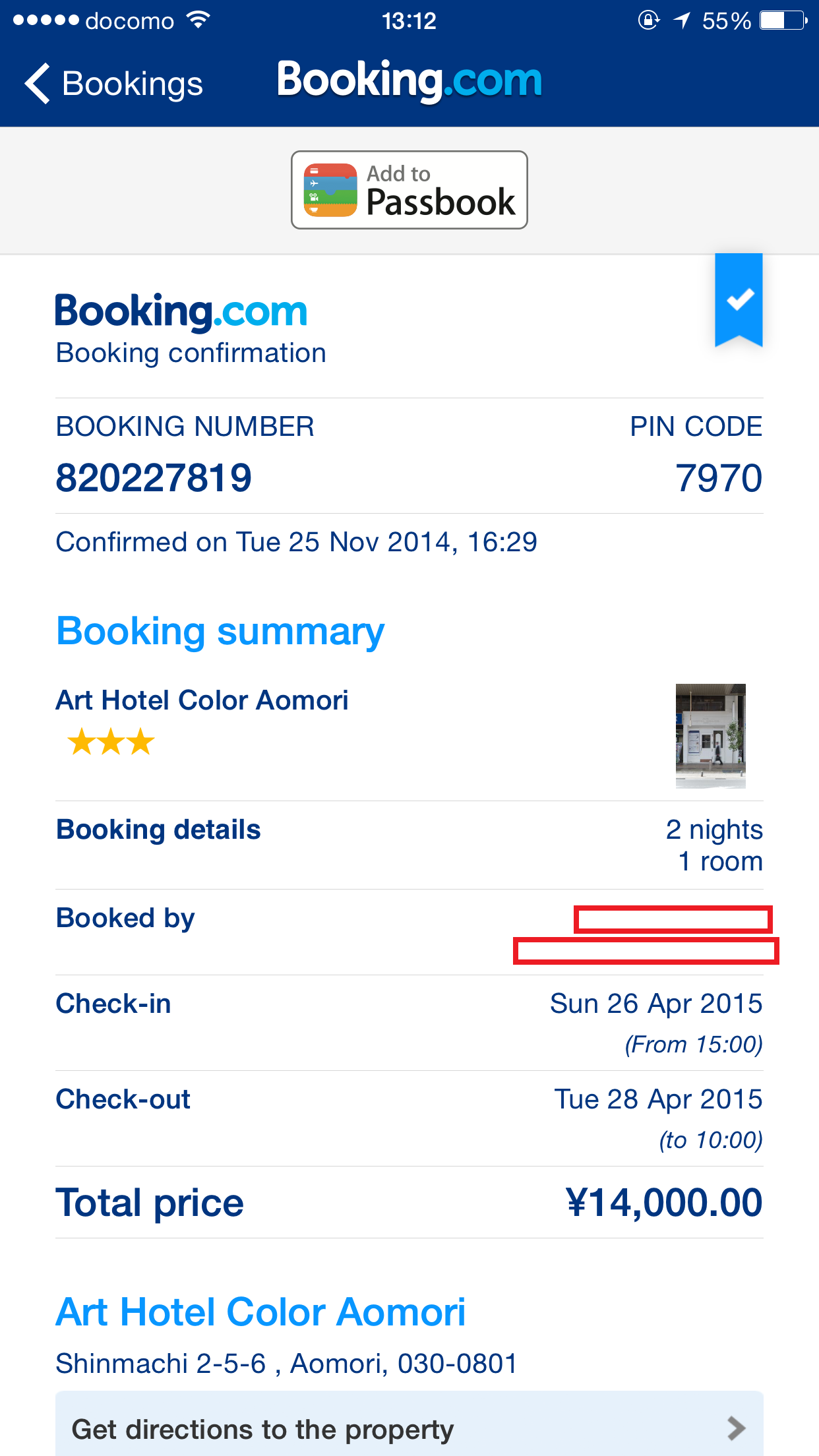Tap the rotation lock status icon
Image resolution: width=819 pixels, height=1456 pixels.
coord(648,20)
